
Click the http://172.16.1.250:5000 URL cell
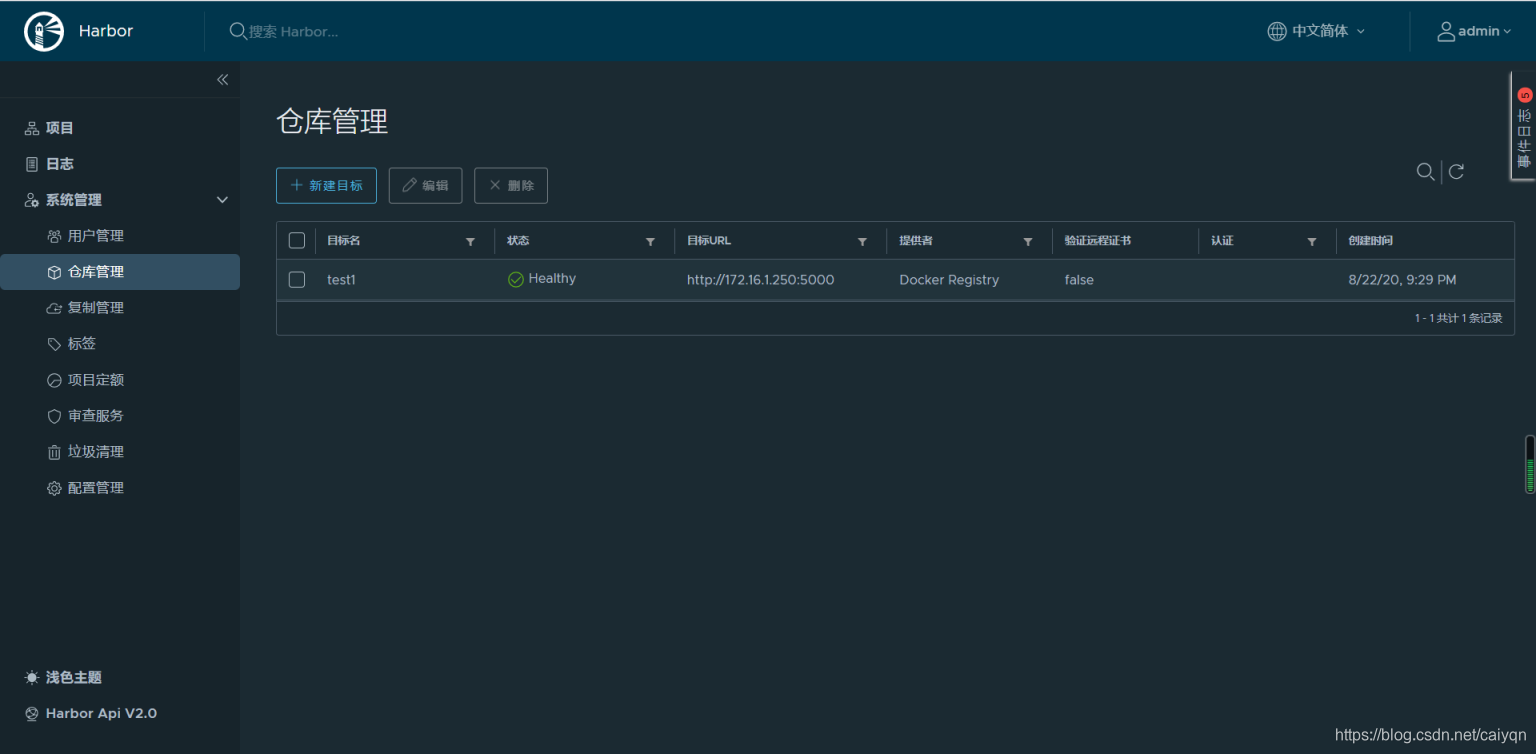(760, 280)
